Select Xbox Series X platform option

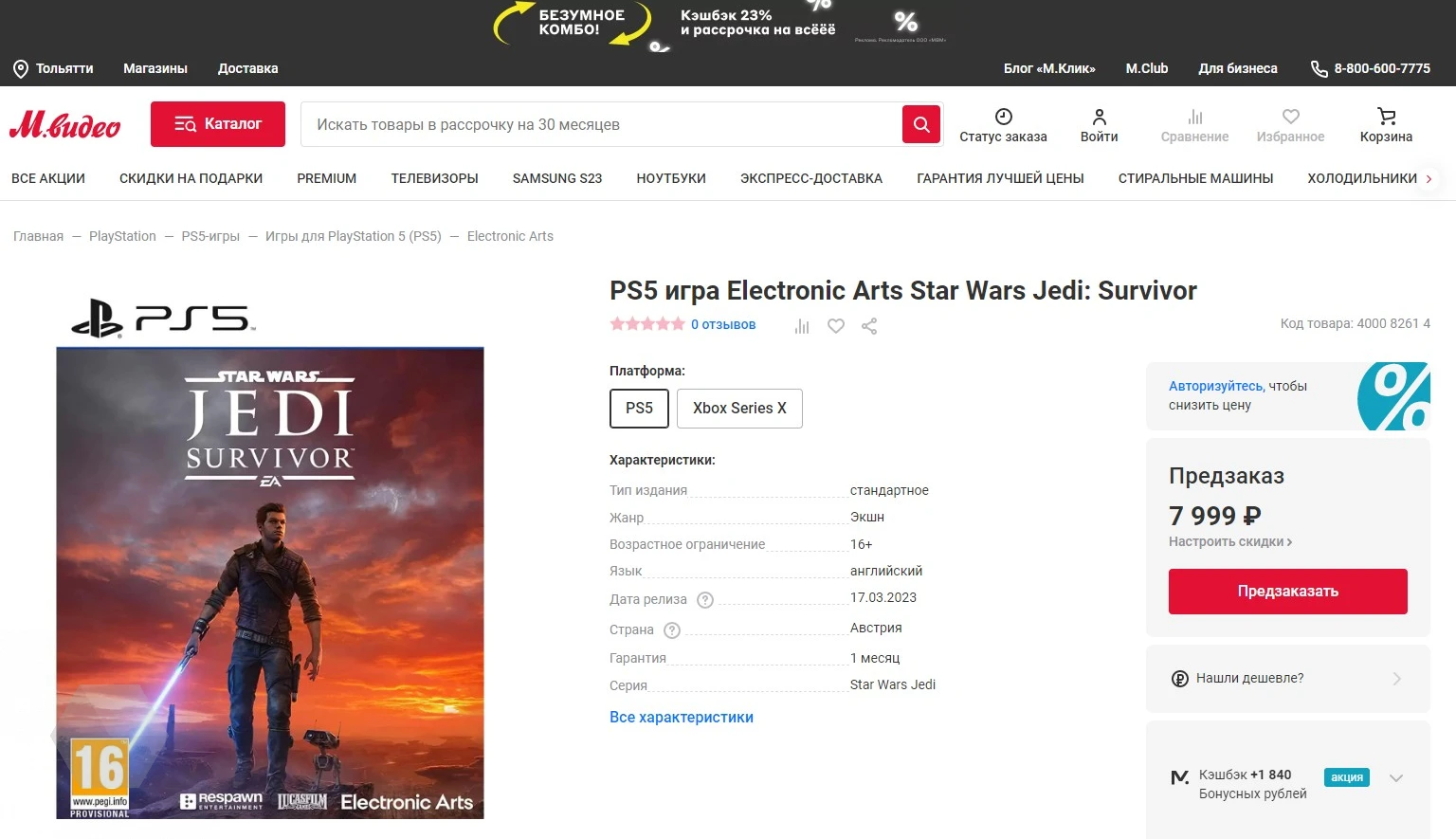tap(739, 409)
